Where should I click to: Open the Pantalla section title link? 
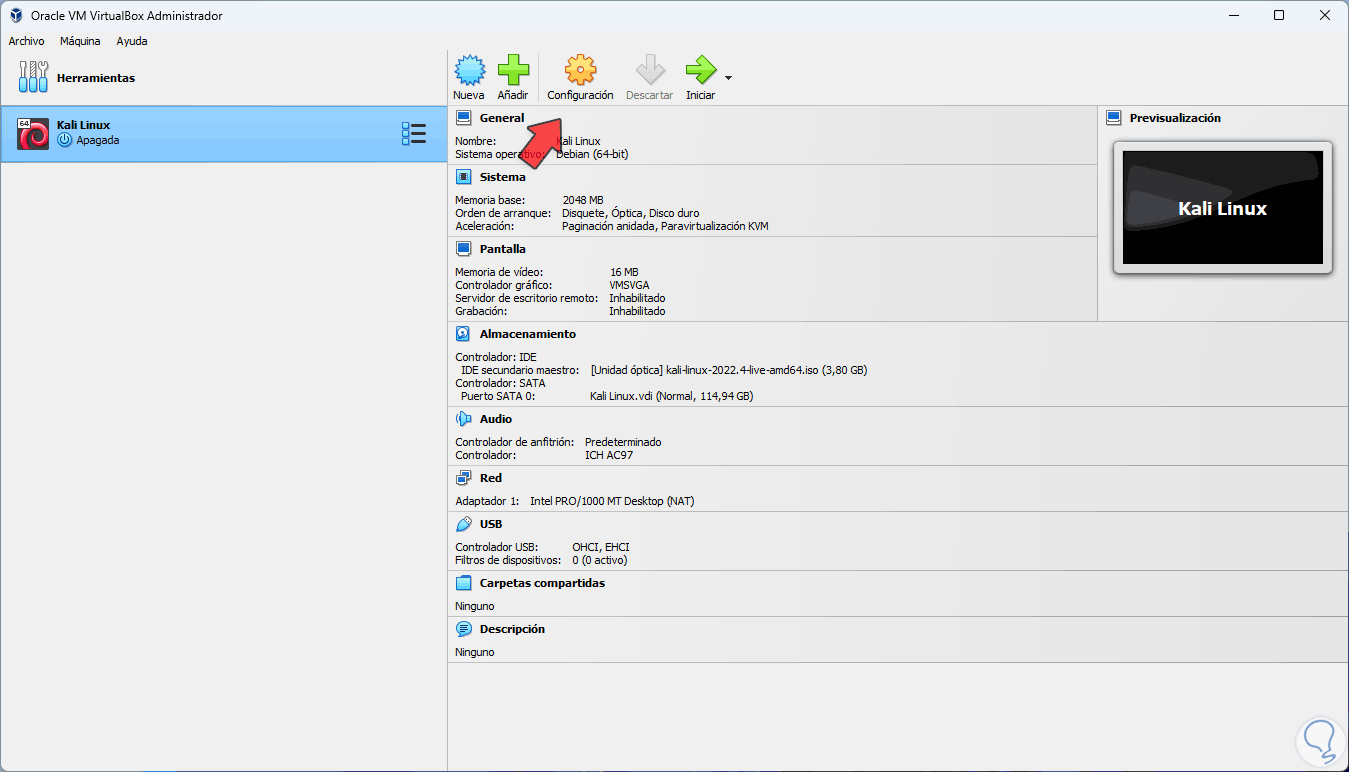pyautogui.click(x=503, y=249)
